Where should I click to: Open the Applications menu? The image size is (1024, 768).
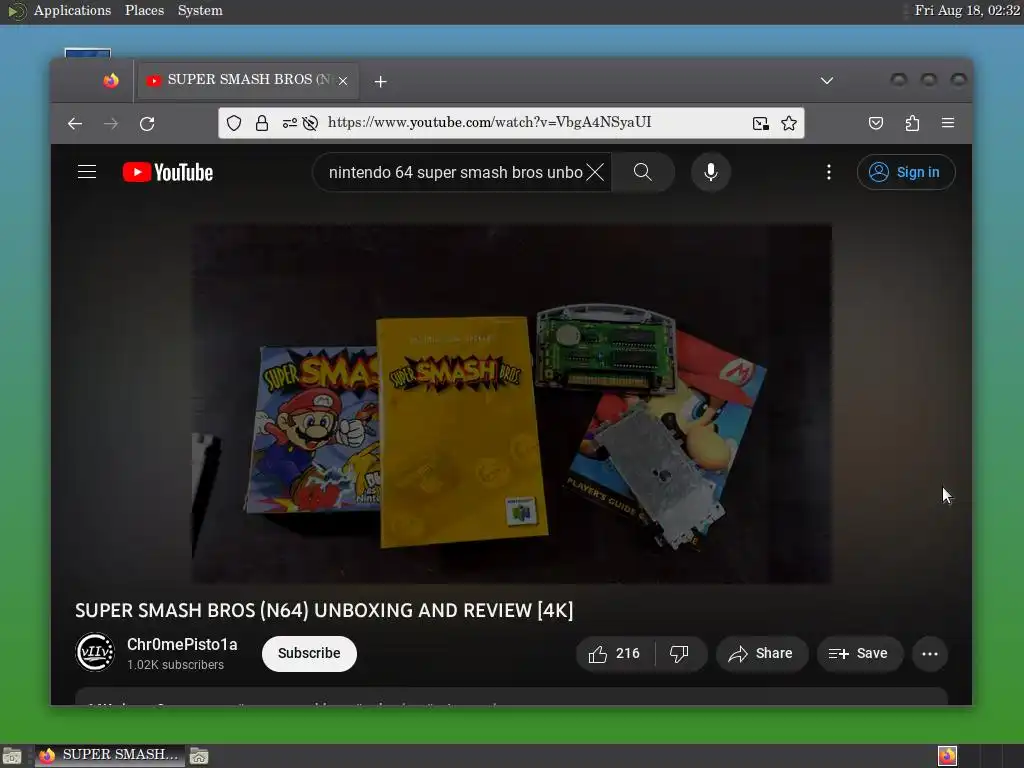pyautogui.click(x=72, y=10)
